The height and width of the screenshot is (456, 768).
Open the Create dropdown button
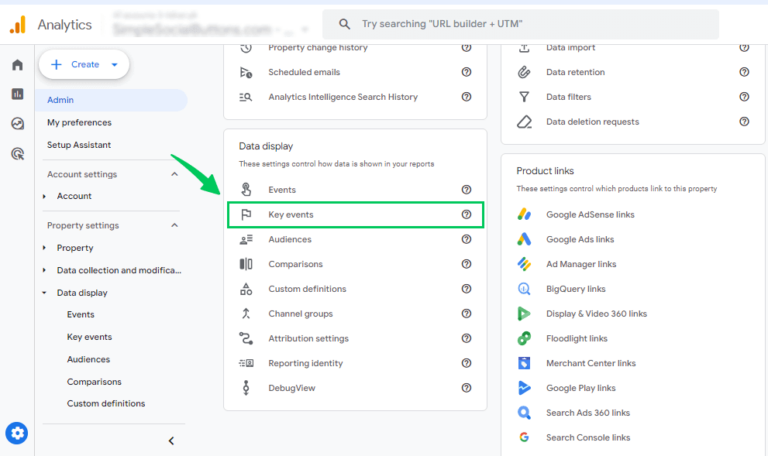point(84,65)
